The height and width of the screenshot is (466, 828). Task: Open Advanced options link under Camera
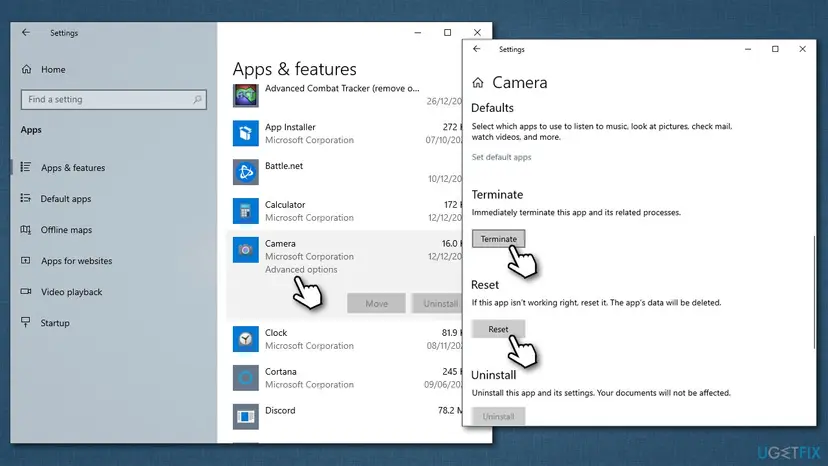point(301,269)
